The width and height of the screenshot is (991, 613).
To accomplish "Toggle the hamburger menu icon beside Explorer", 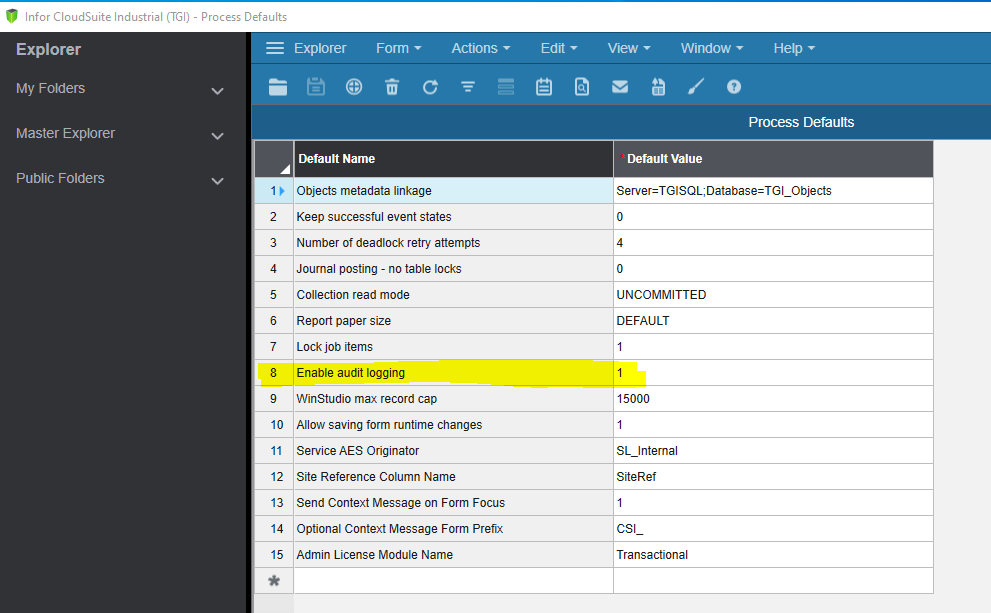I will [x=275, y=48].
